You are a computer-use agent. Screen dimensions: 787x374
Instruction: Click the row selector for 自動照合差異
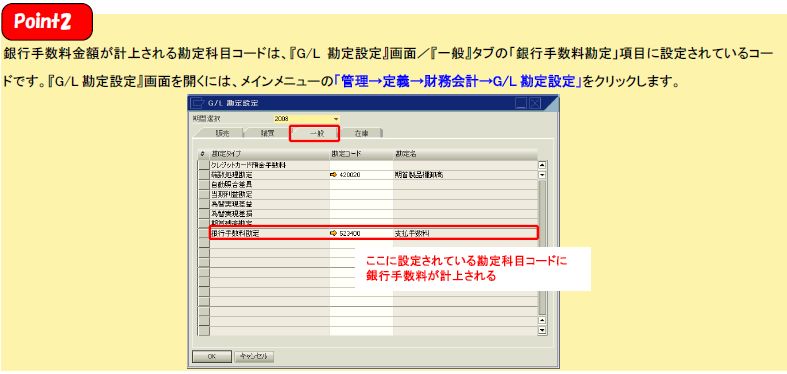pyautogui.click(x=204, y=185)
